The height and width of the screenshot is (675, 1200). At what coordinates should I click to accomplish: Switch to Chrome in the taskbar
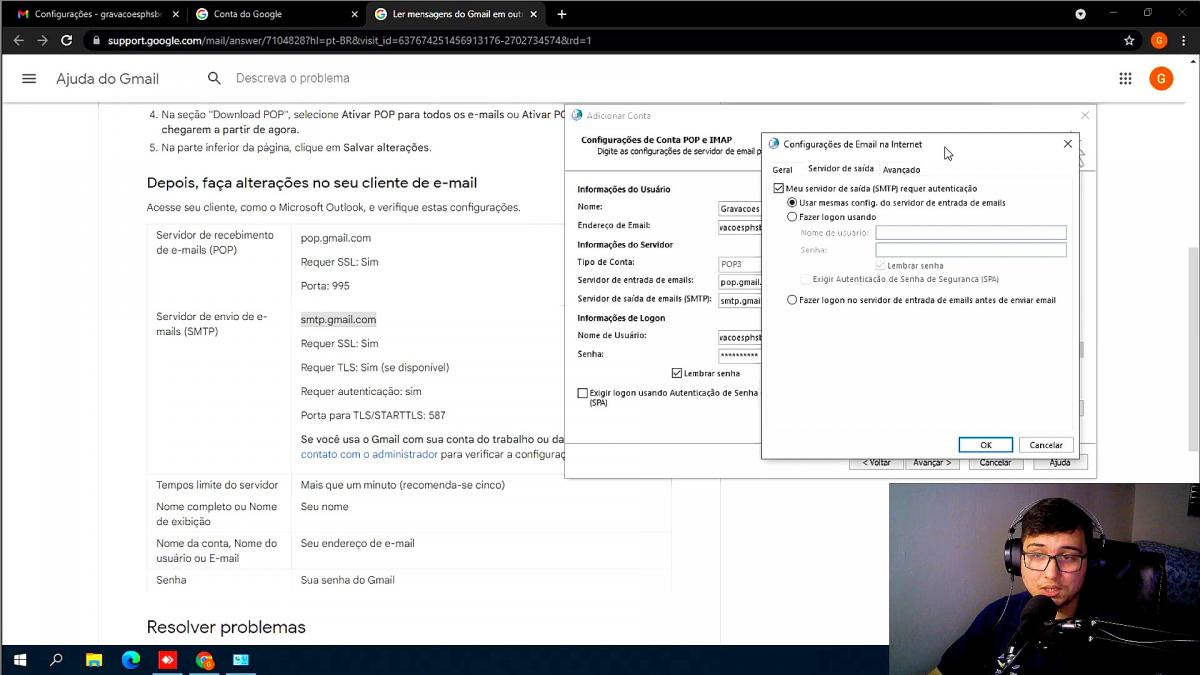(204, 660)
